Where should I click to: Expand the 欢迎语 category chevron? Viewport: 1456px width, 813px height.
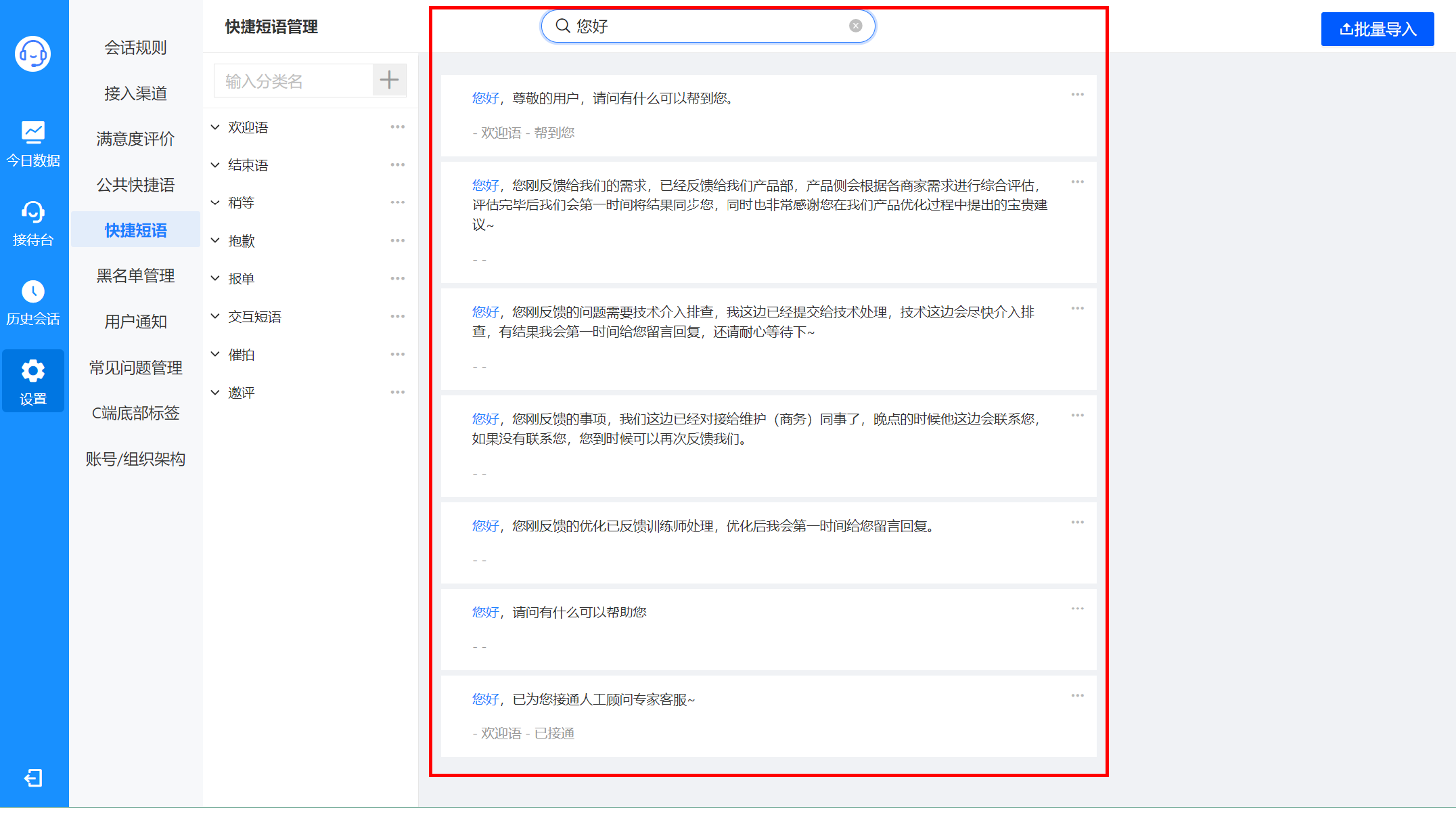[x=215, y=127]
